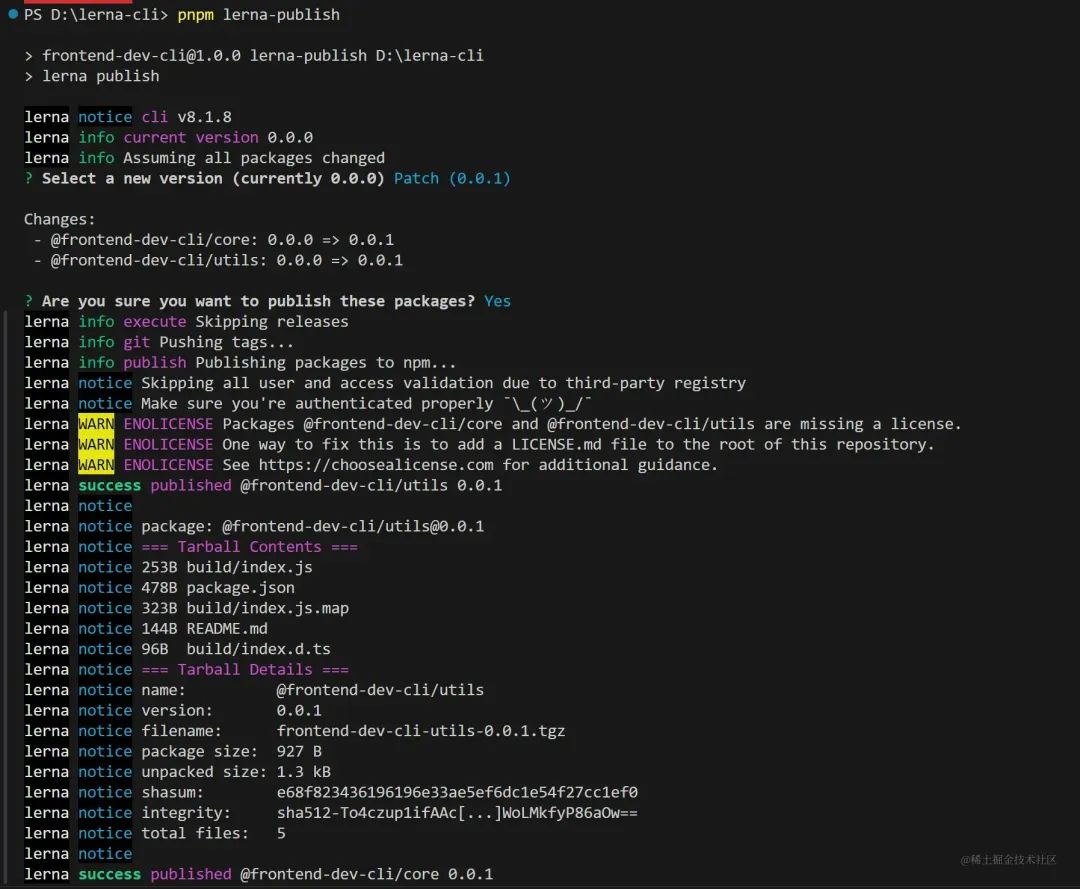
Task: Click the '> lerna publish' line
Action: (x=92, y=76)
